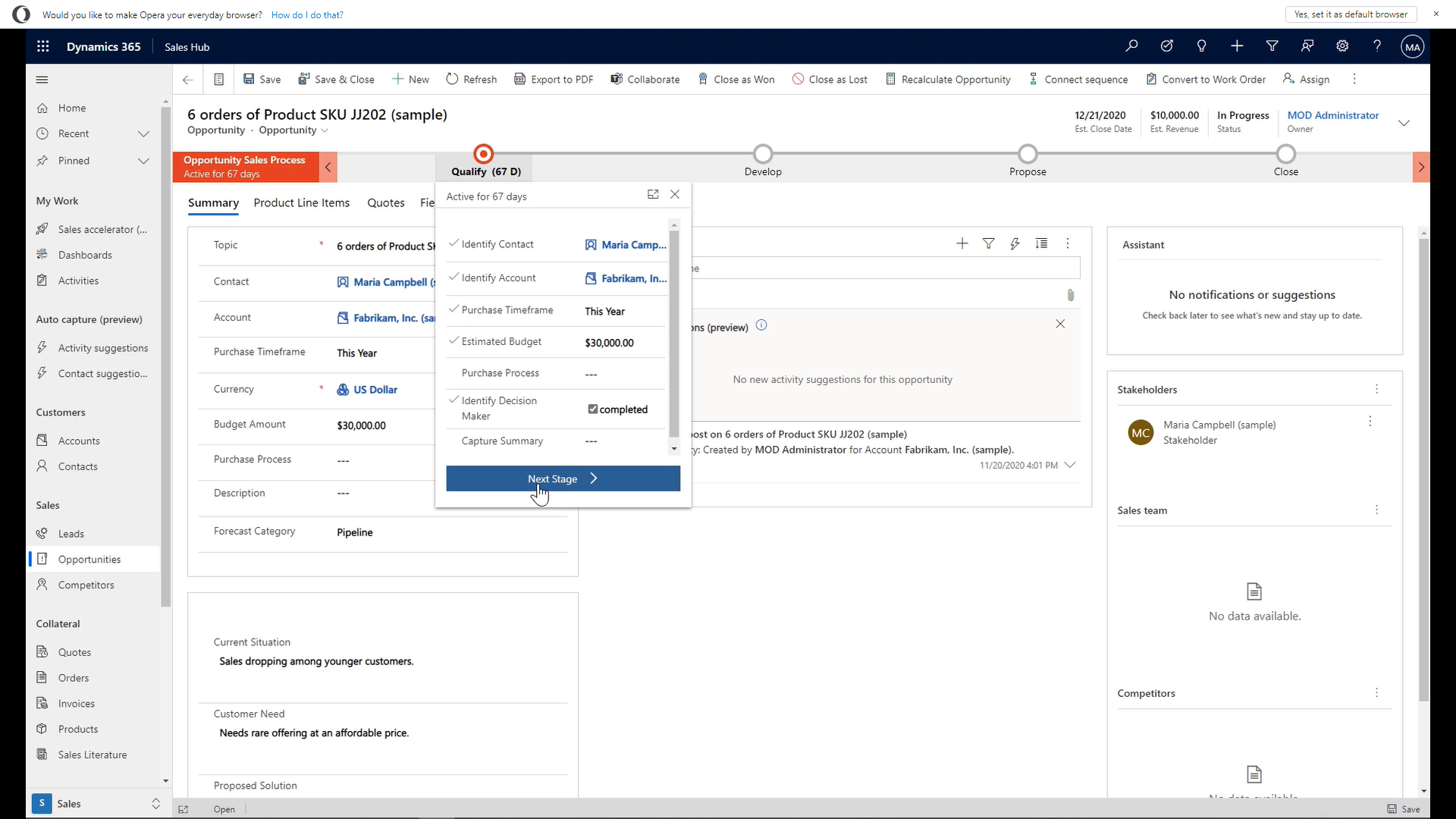1456x819 pixels.
Task: Open Maria Campbell stakeholder row options
Action: pyautogui.click(x=1370, y=422)
